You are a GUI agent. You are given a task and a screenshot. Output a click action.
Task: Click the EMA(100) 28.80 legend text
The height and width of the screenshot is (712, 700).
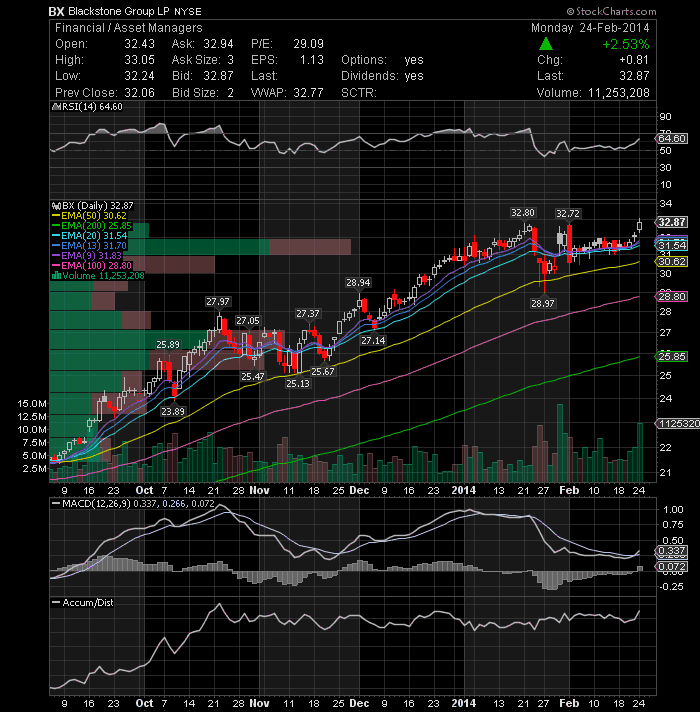(x=96, y=266)
